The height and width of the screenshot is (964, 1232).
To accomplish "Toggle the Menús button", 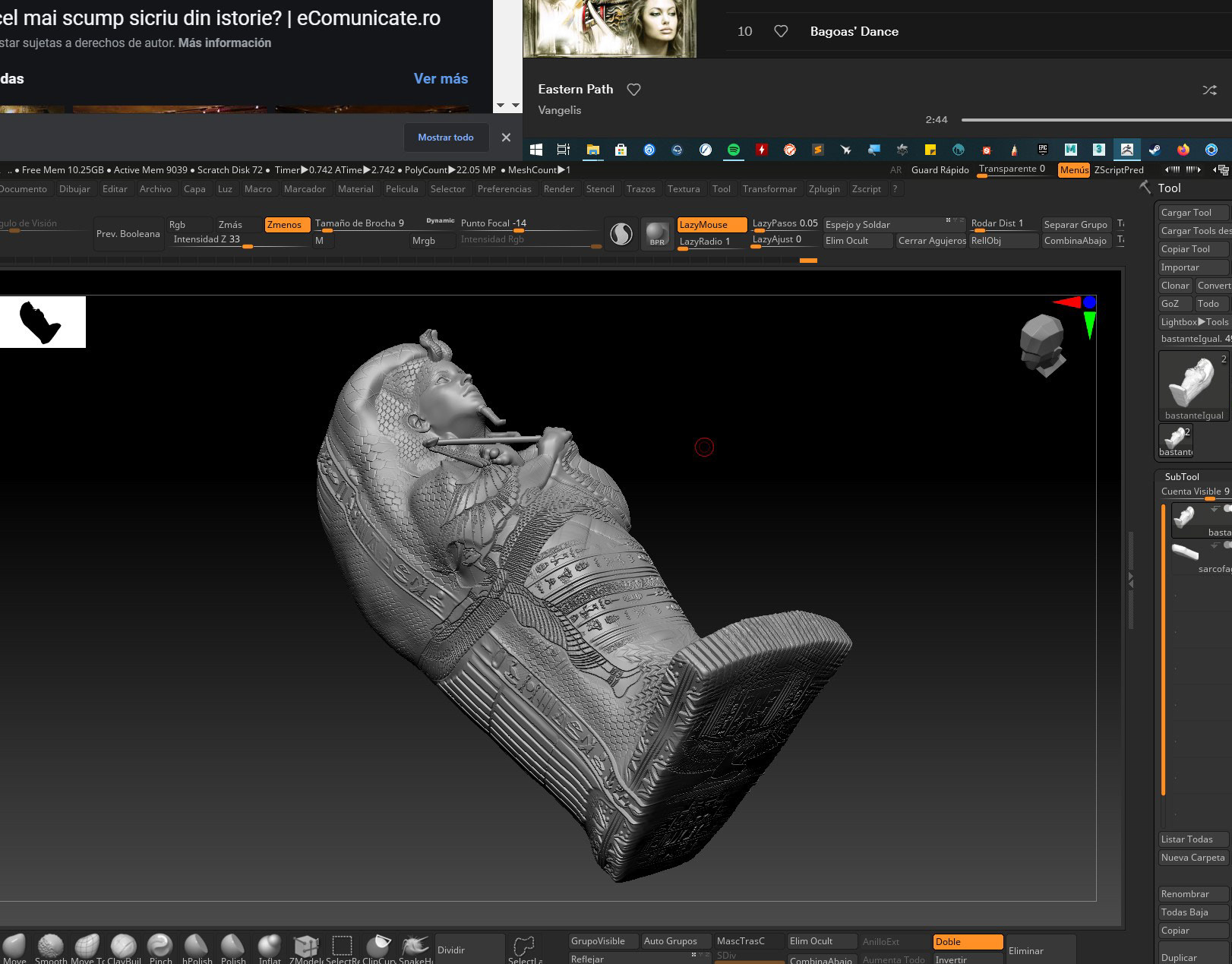I will pos(1073,170).
